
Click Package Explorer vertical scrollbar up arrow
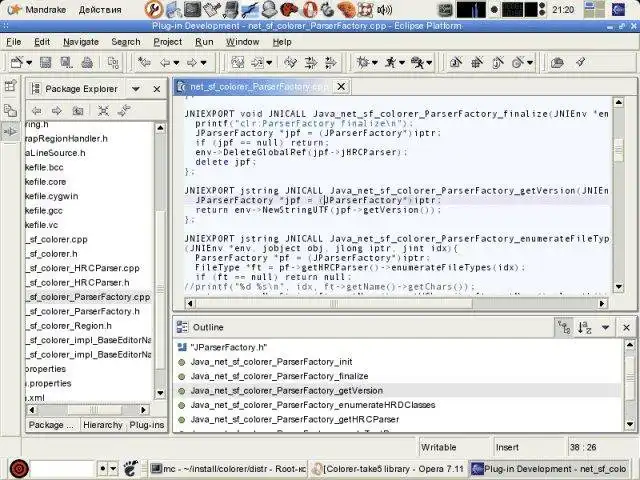pyautogui.click(x=160, y=128)
